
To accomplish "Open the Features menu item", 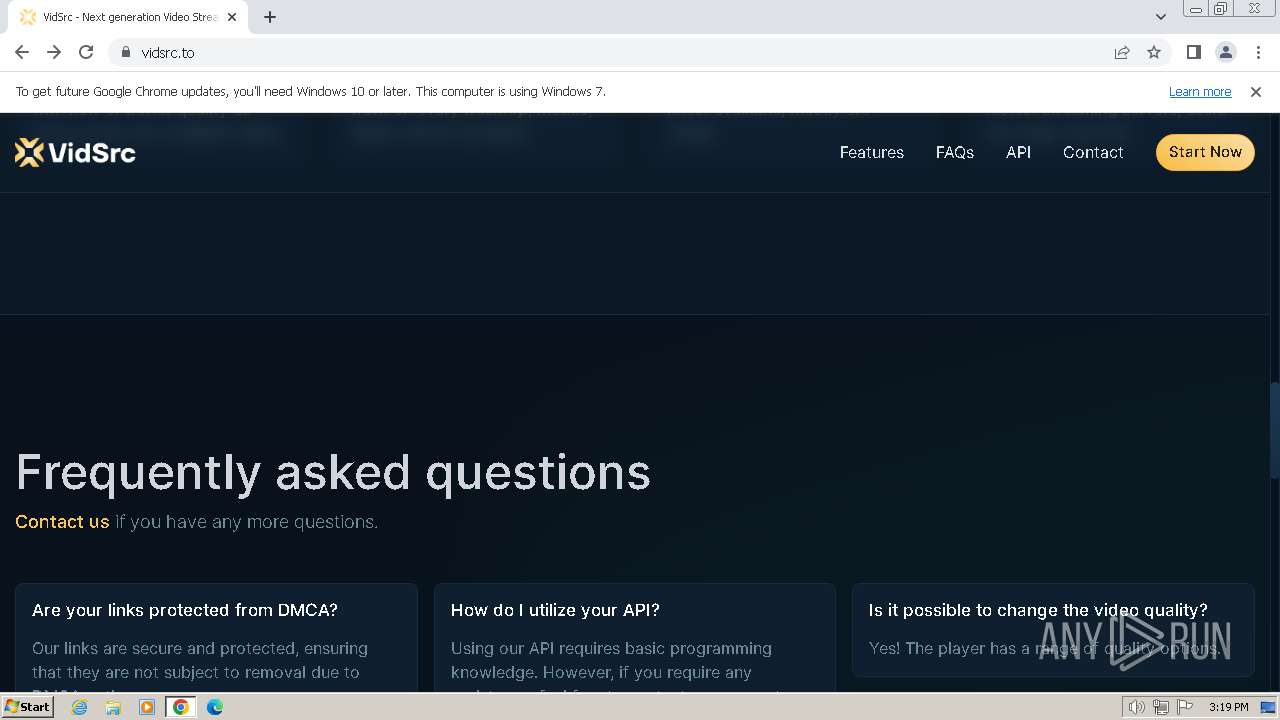I will [x=871, y=152].
